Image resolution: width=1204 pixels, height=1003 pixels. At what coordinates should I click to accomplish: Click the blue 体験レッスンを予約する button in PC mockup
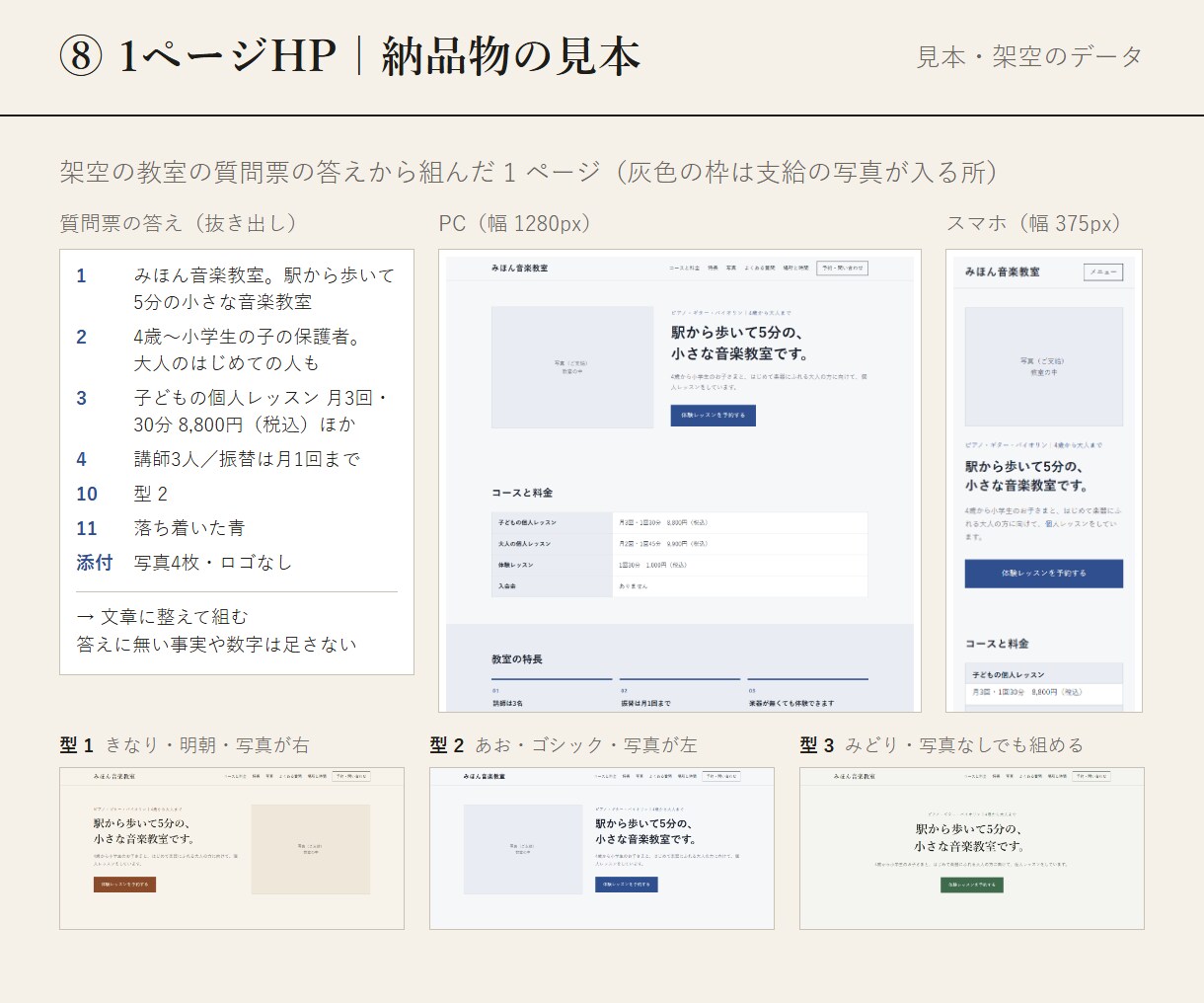pyautogui.click(x=713, y=416)
